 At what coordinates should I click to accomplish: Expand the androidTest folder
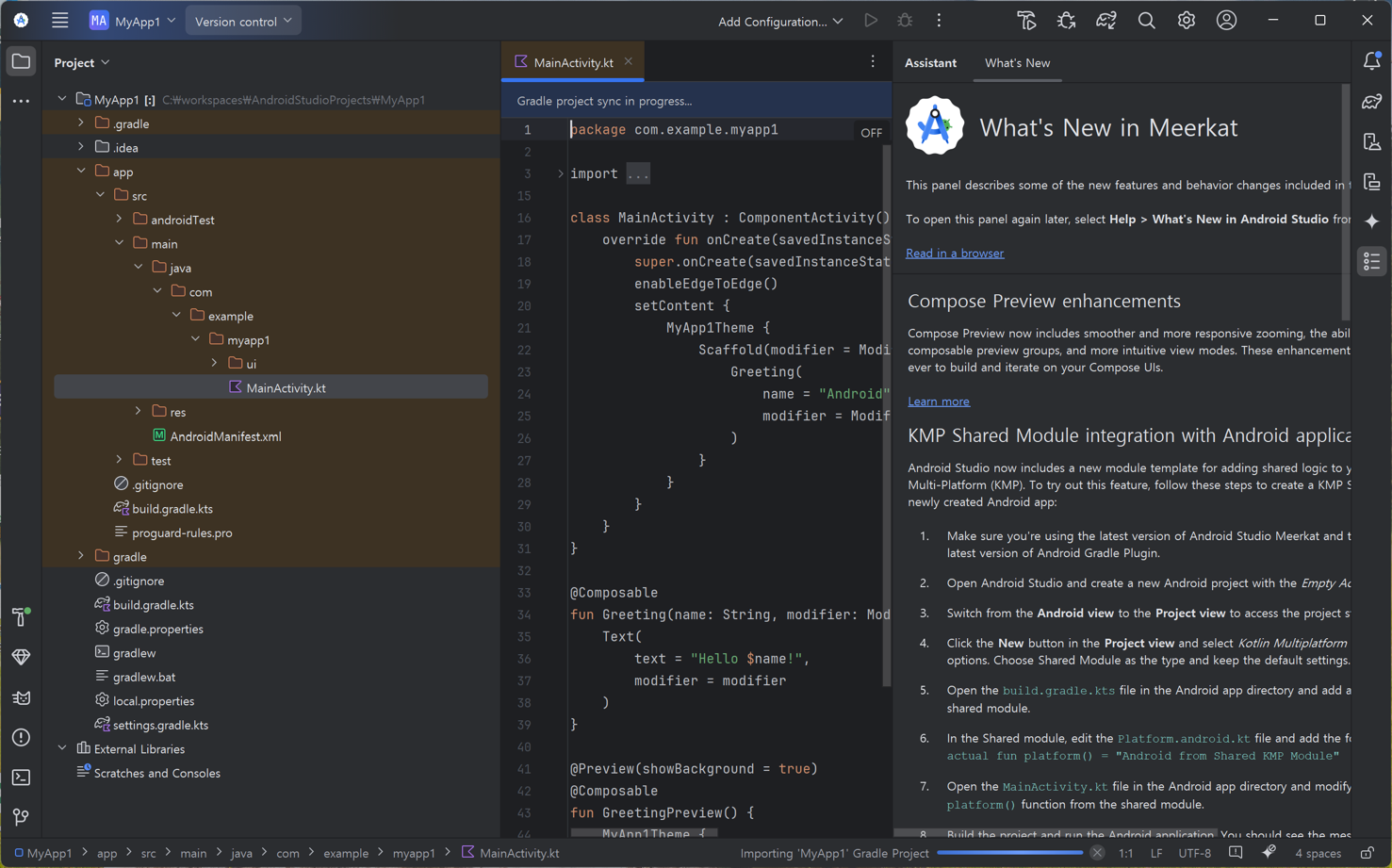[120, 220]
